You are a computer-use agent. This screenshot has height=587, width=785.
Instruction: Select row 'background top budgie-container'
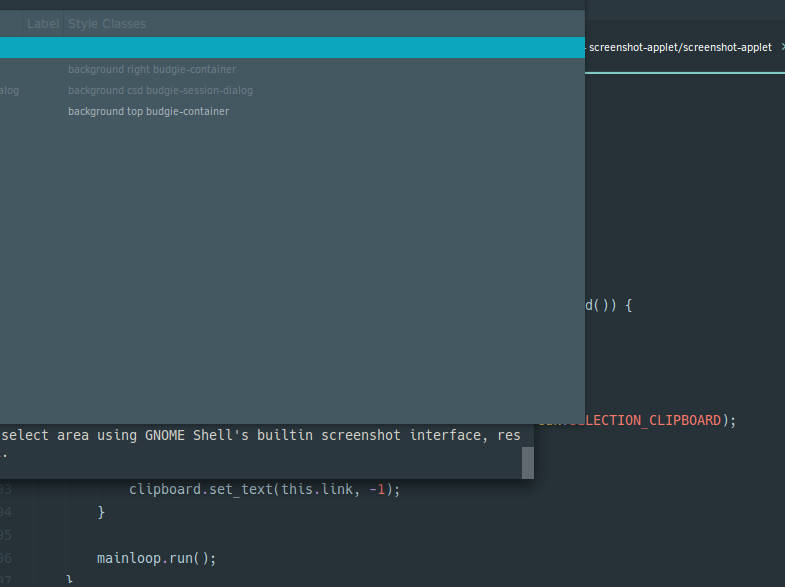(x=292, y=111)
